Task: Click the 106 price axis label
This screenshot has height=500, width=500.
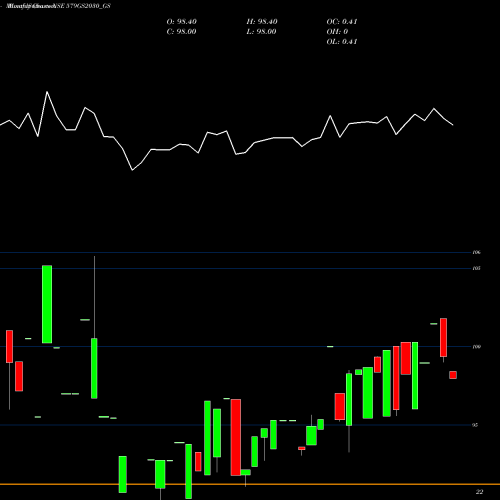Action: [477, 252]
